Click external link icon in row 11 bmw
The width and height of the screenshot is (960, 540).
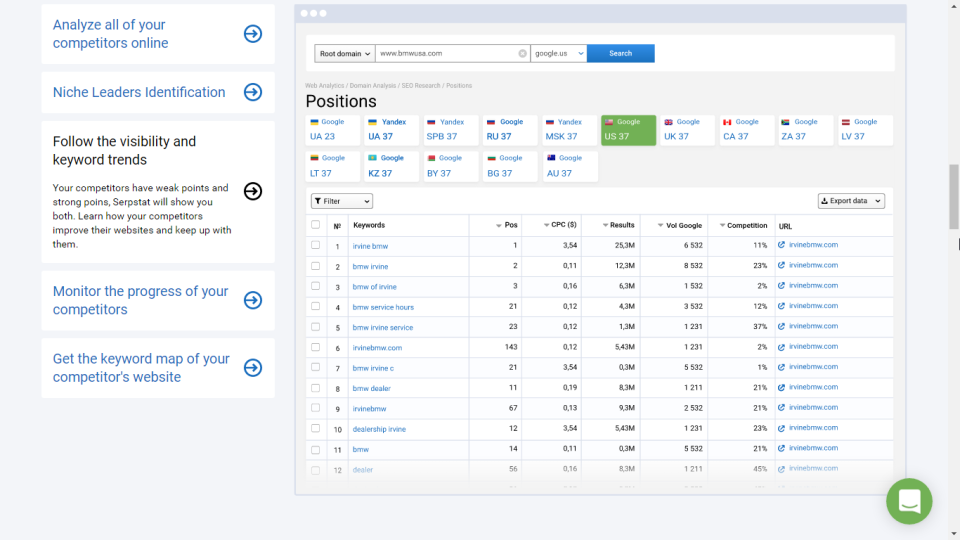point(781,448)
